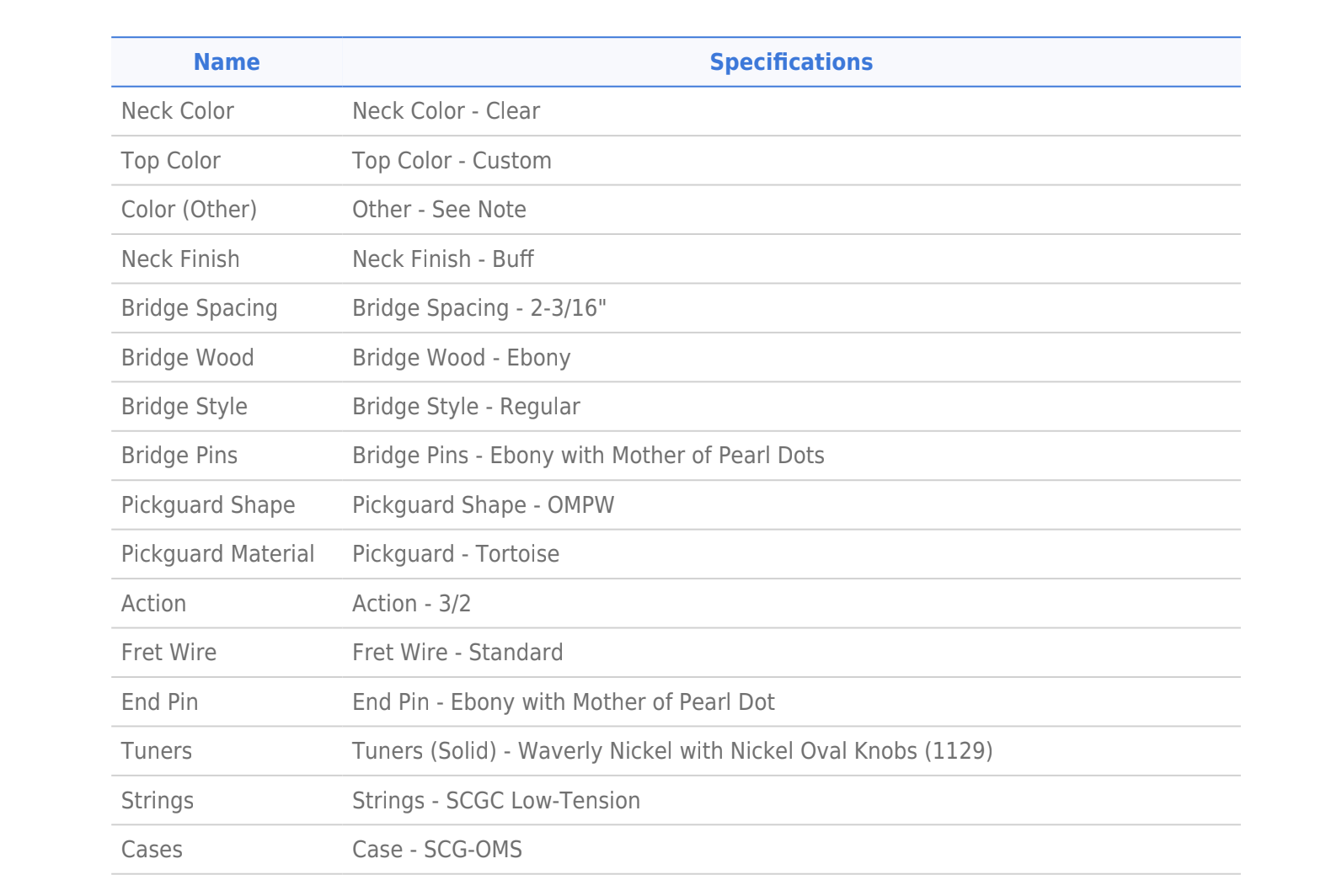Click the Color (Other) row label
The height and width of the screenshot is (896, 1321).
(189, 210)
